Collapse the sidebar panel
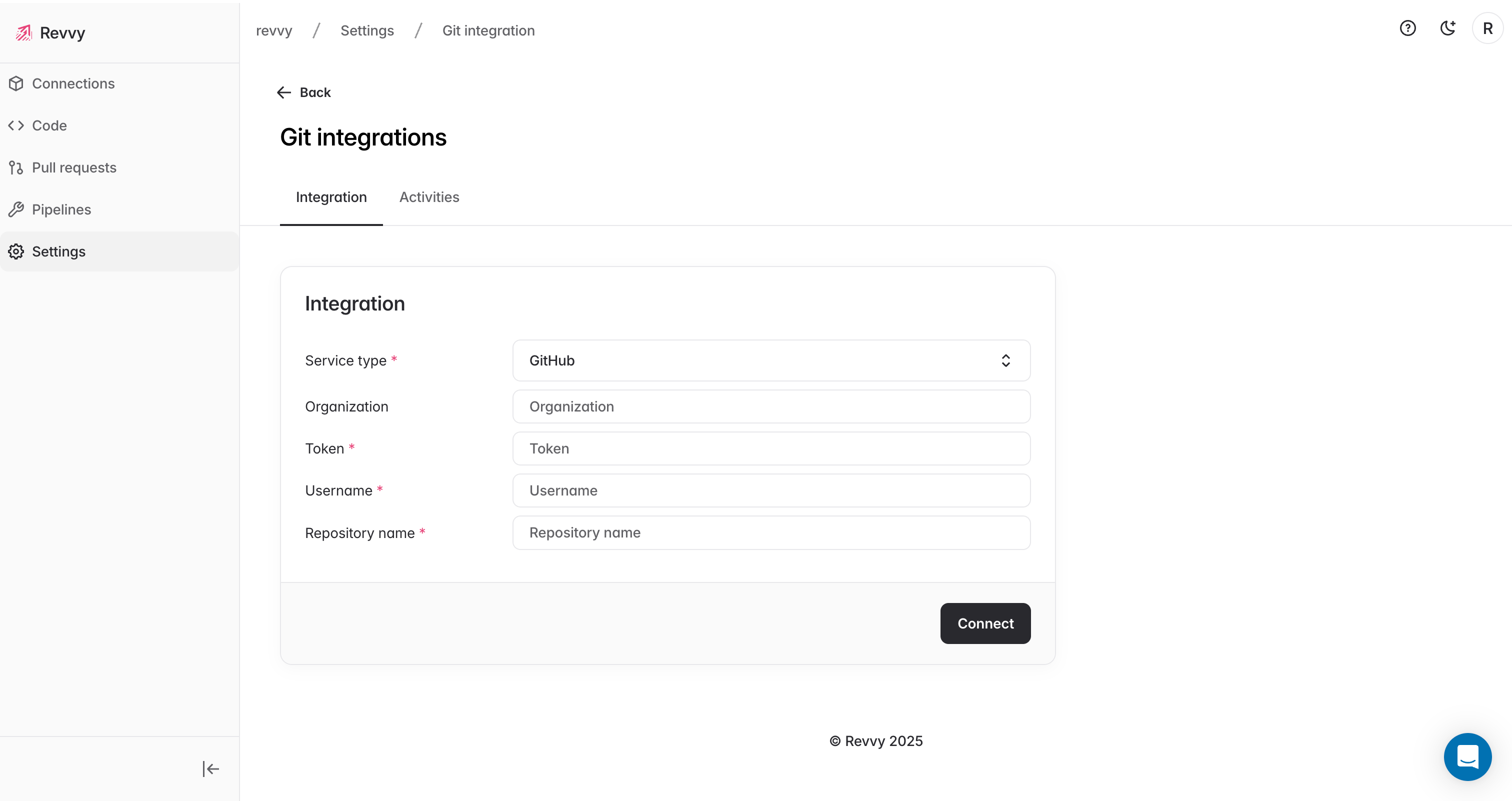 (210, 768)
